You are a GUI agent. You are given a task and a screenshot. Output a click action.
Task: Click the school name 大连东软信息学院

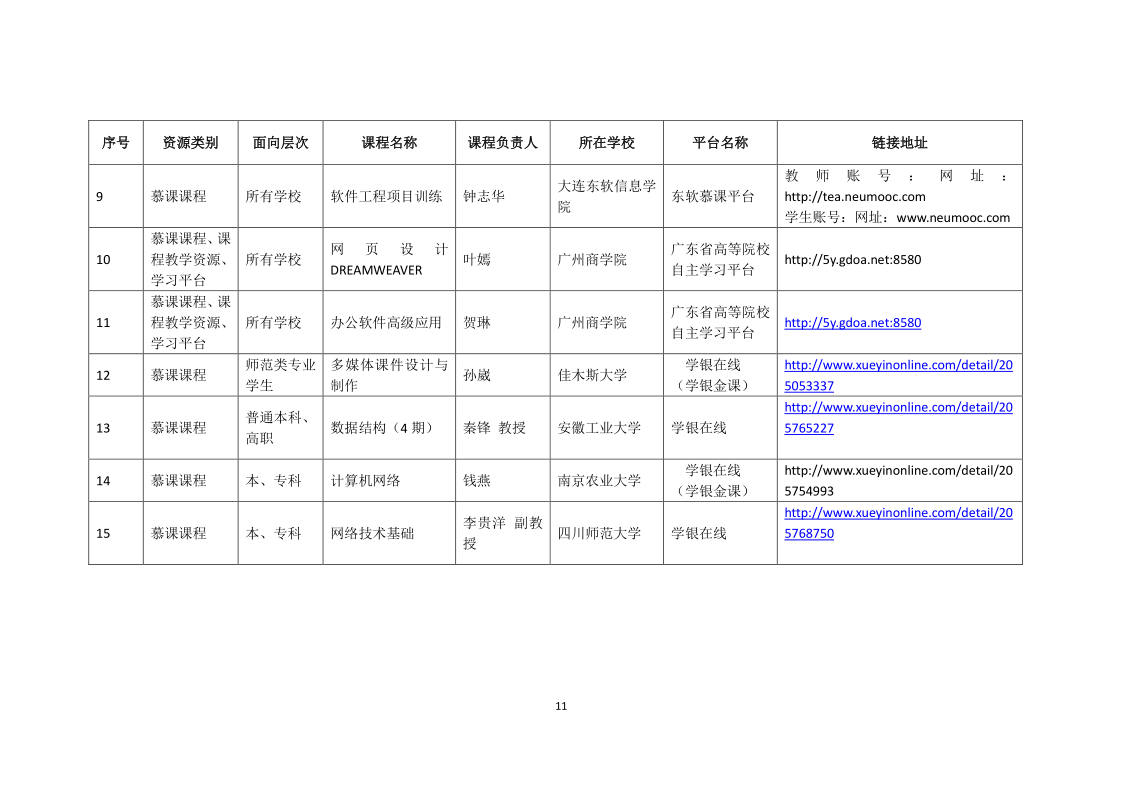tap(606, 196)
